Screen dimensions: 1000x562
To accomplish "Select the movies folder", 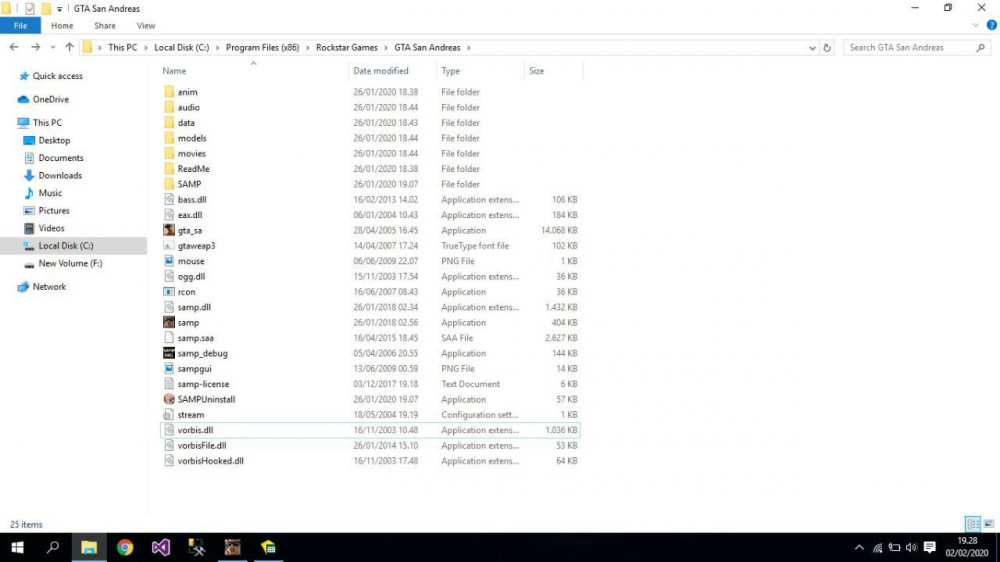I will click(x=191, y=154).
